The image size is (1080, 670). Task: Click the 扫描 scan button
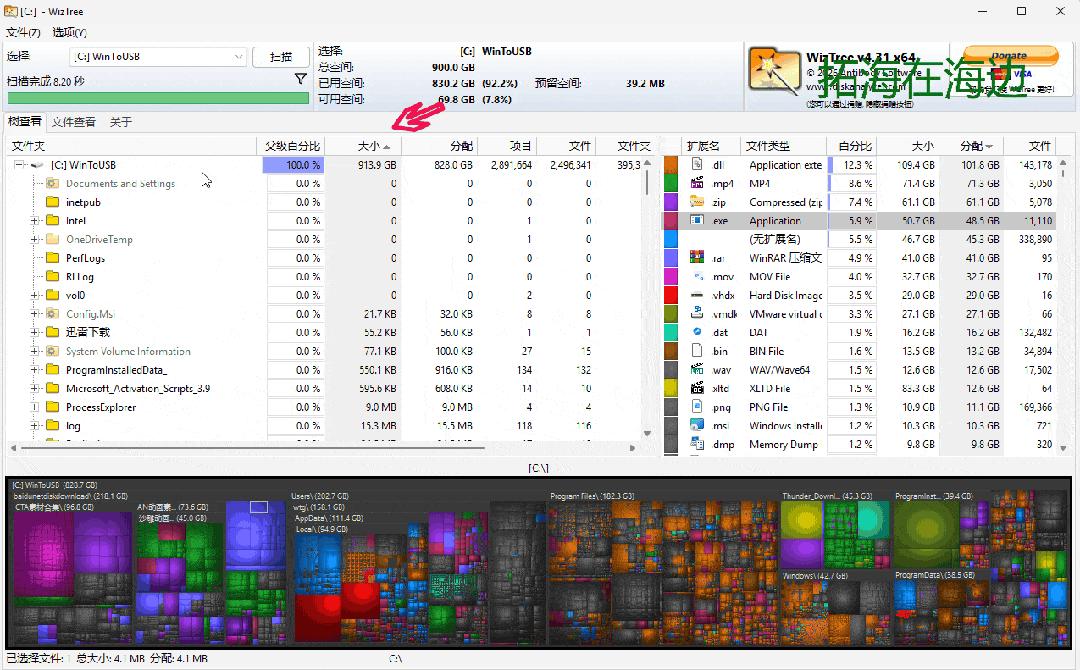280,56
